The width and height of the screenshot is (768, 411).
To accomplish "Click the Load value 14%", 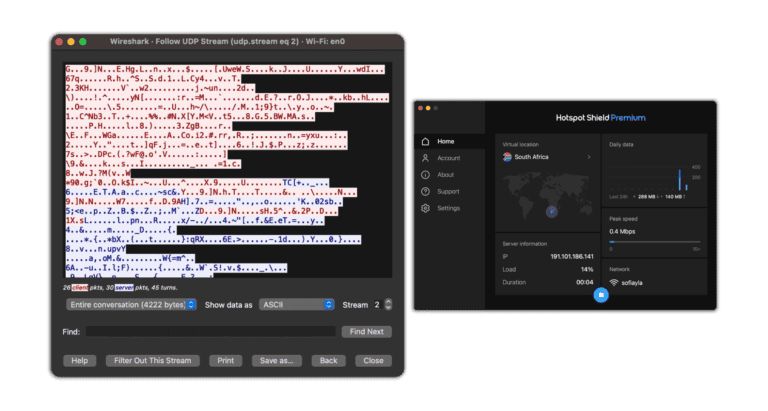I will tap(587, 269).
